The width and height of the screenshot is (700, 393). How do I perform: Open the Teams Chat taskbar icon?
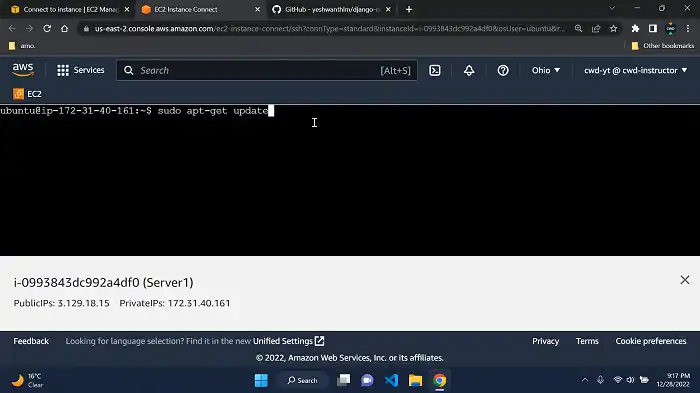tap(367, 380)
